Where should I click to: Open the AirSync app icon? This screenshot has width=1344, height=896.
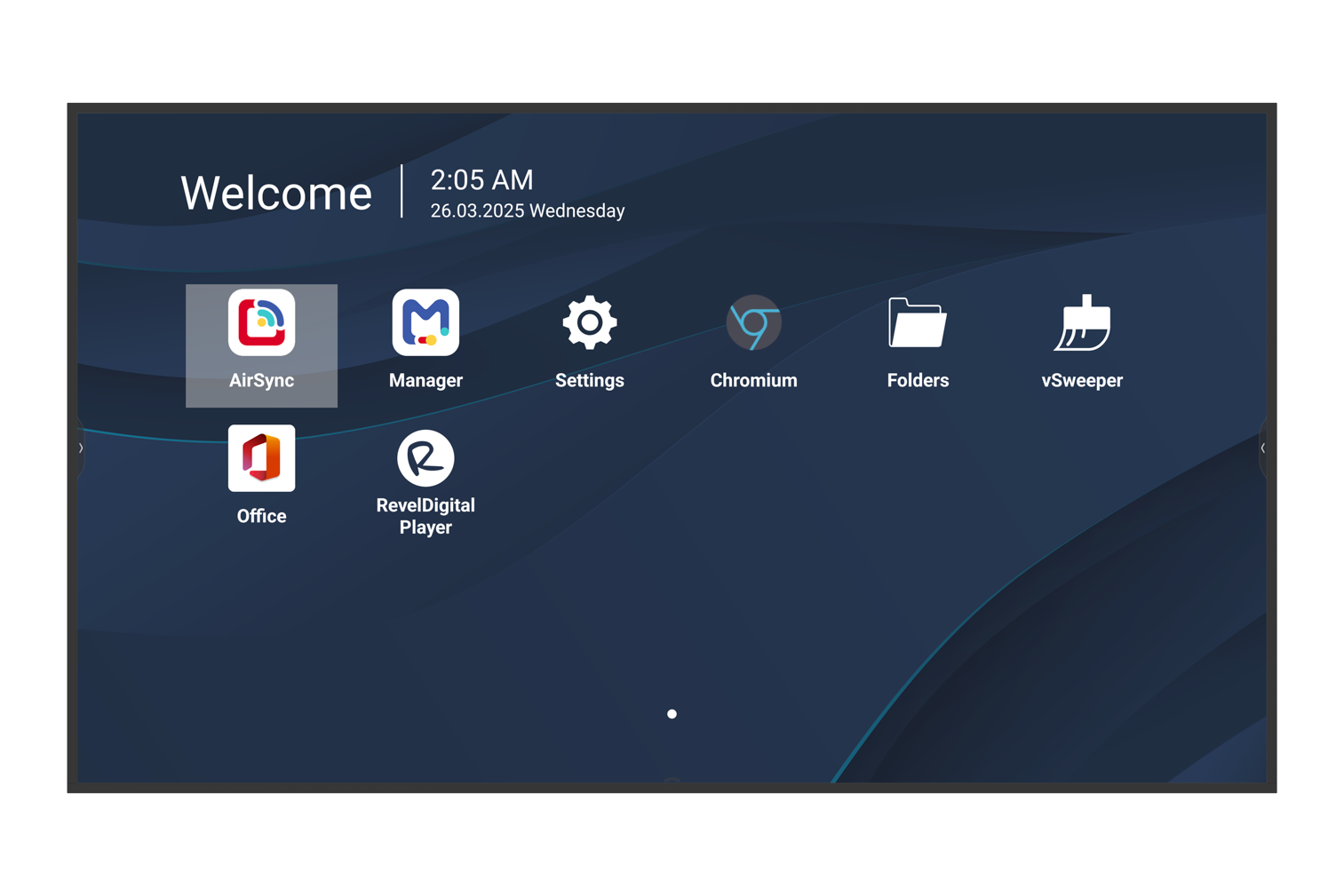pos(261,323)
